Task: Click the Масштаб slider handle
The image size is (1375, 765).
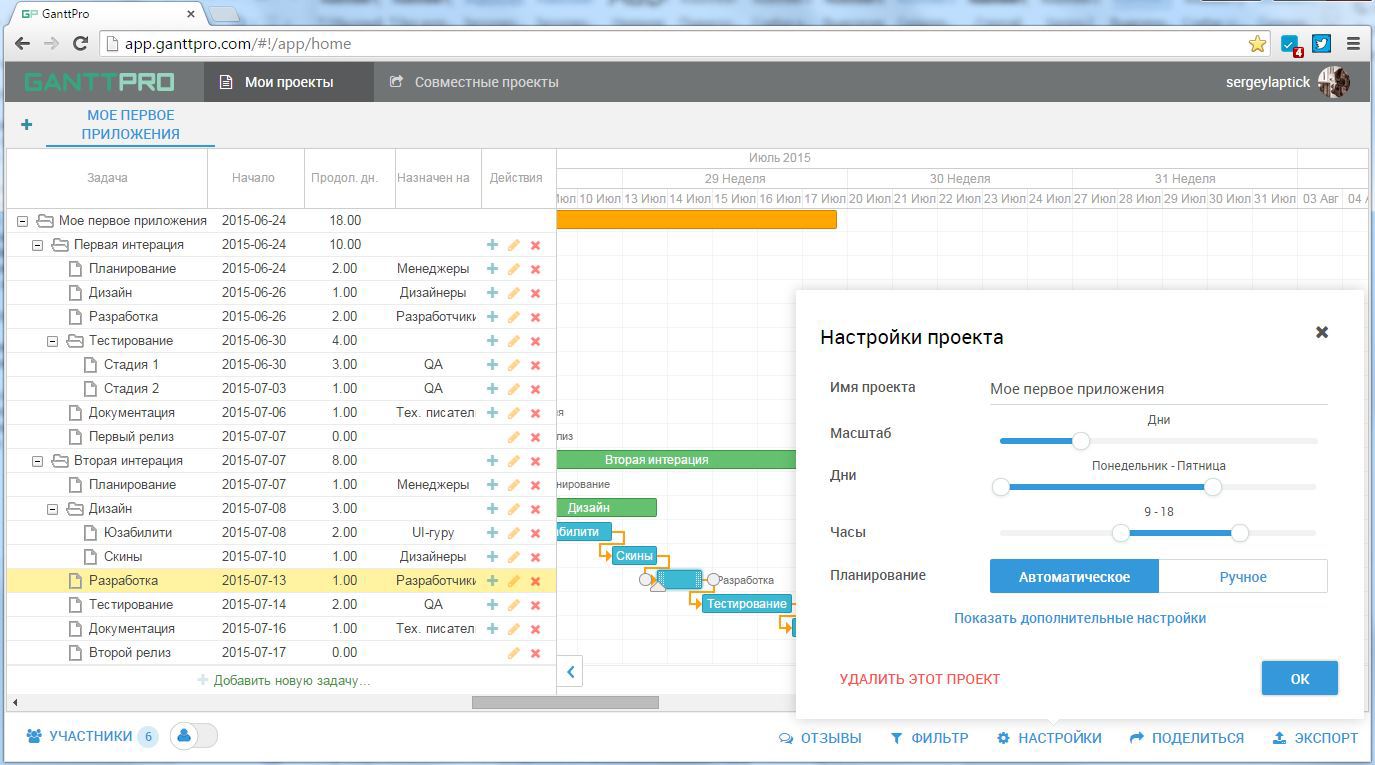Action: click(1081, 440)
